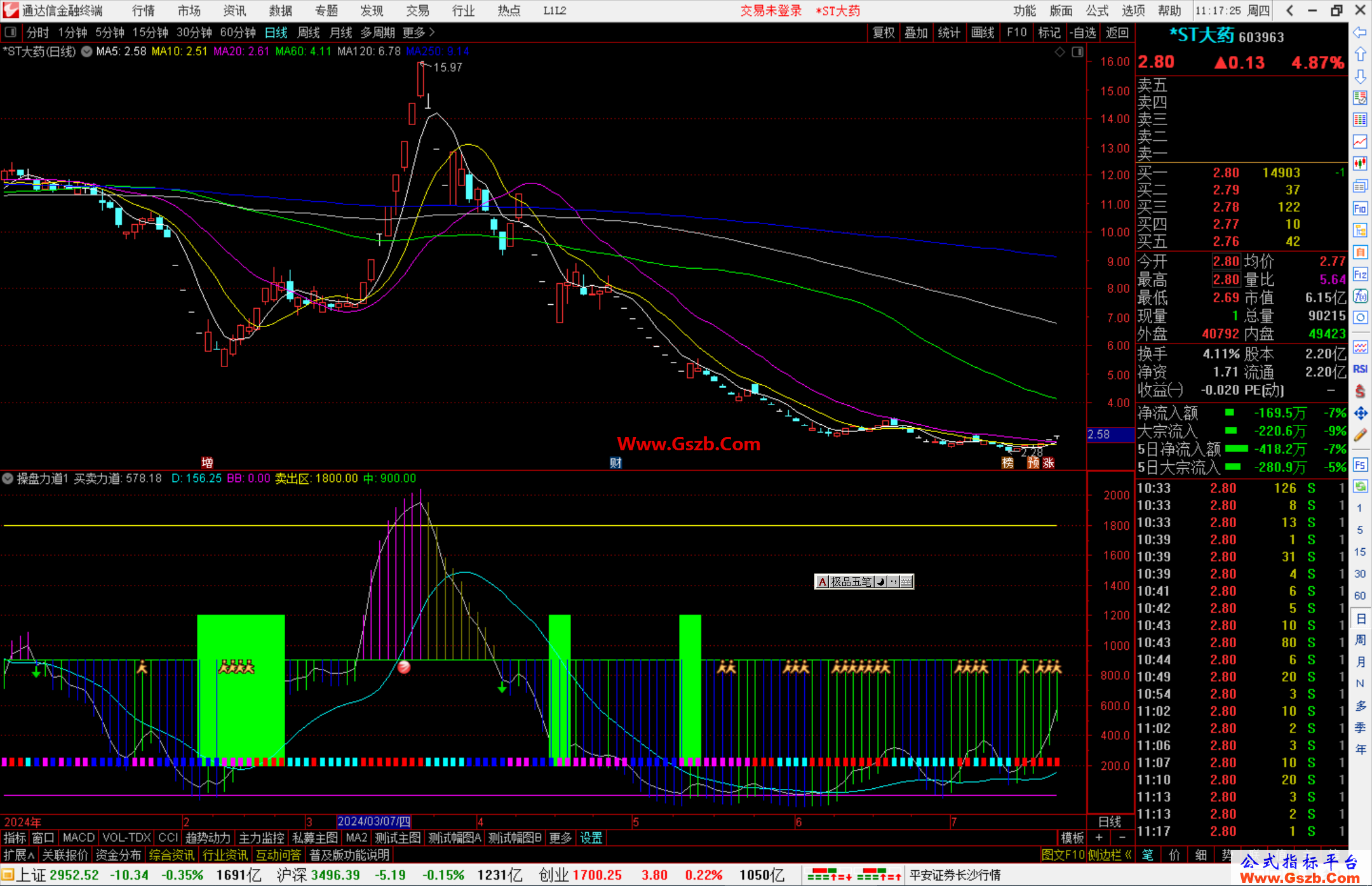
Task: Toggle the panel icon left of 分时
Action: [x=10, y=32]
